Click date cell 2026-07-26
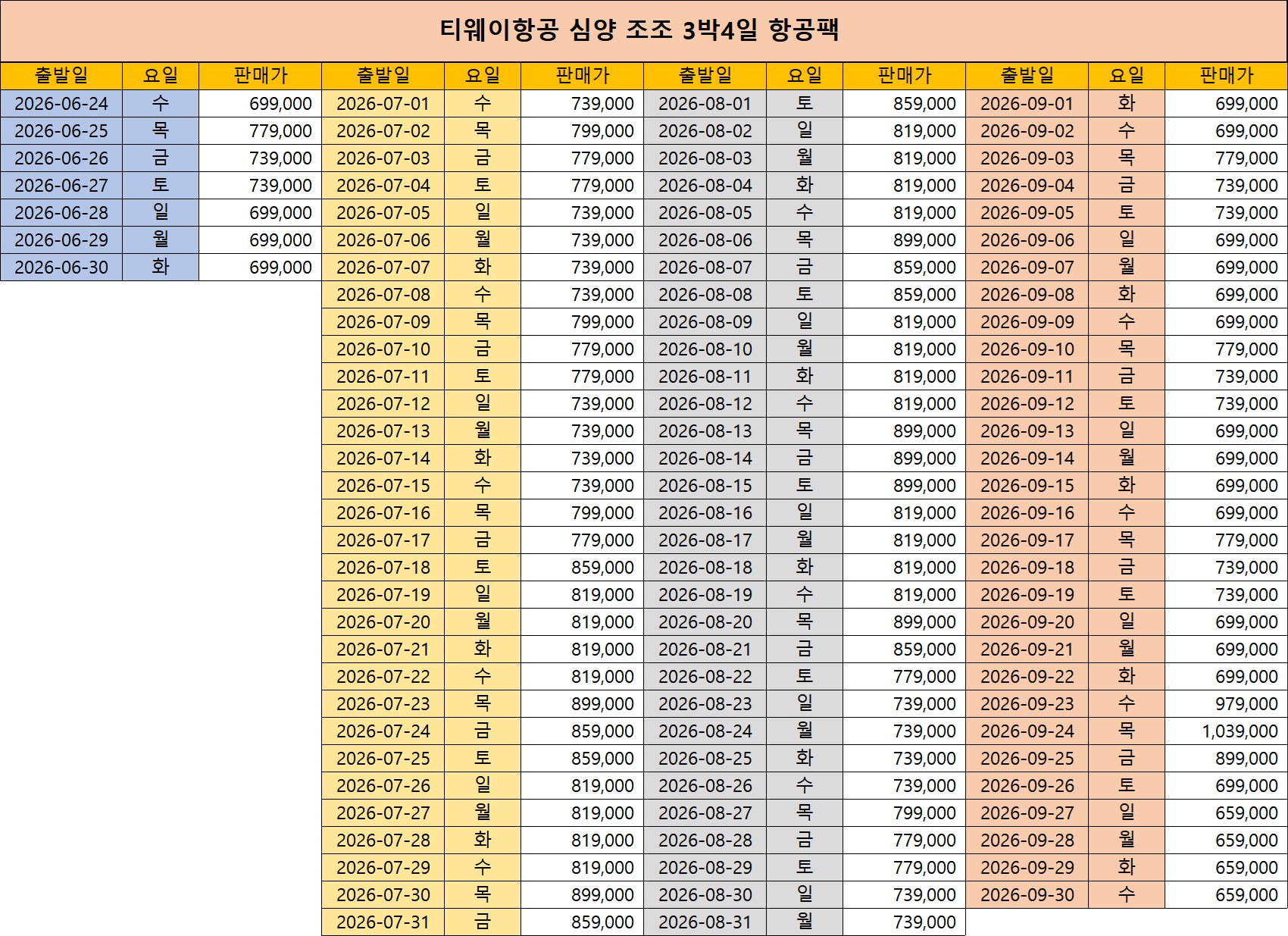 [x=383, y=786]
